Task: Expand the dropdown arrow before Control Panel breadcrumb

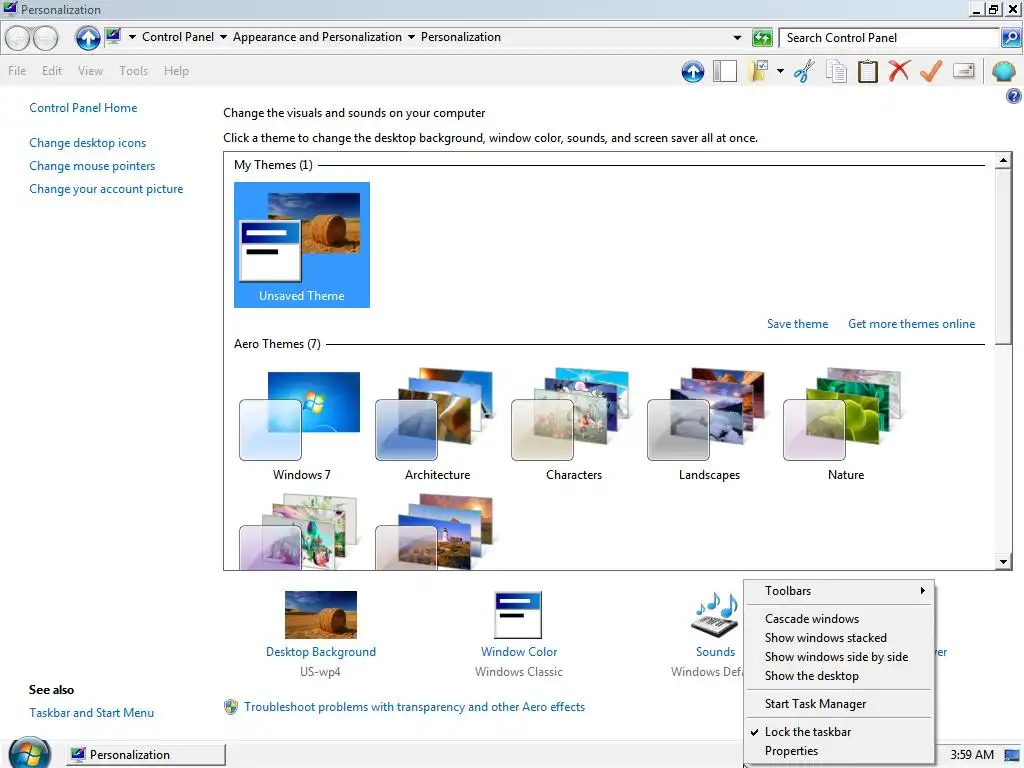Action: [x=133, y=37]
